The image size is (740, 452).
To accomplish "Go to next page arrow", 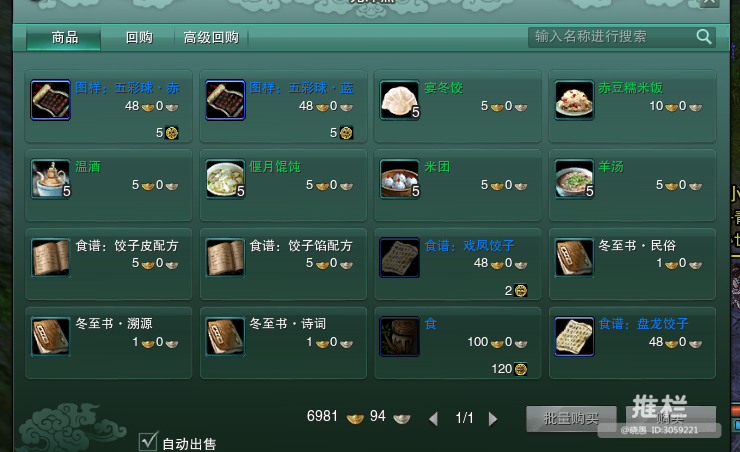I will (493, 419).
